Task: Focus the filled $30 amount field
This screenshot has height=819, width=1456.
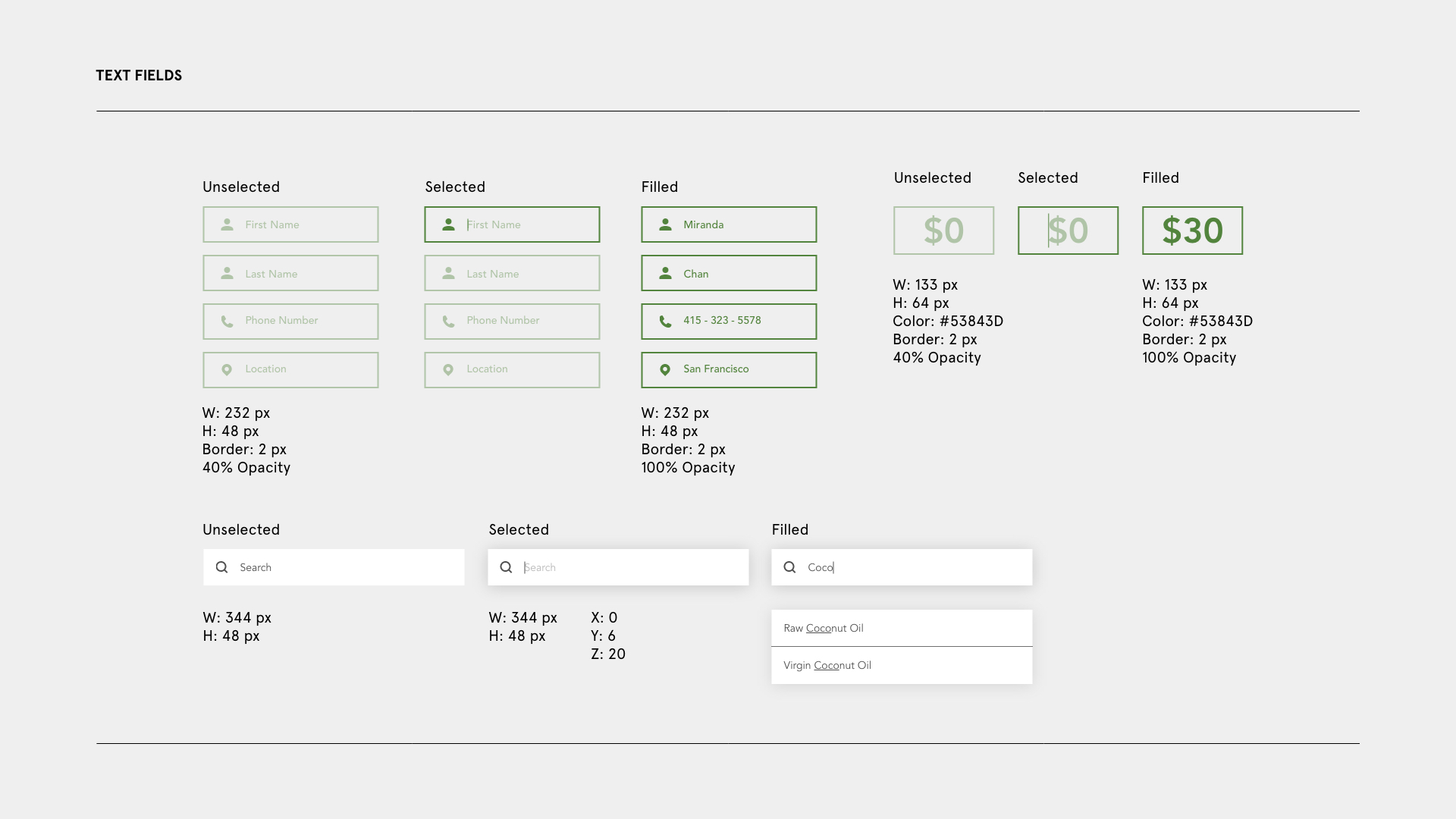Action: click(x=1192, y=231)
